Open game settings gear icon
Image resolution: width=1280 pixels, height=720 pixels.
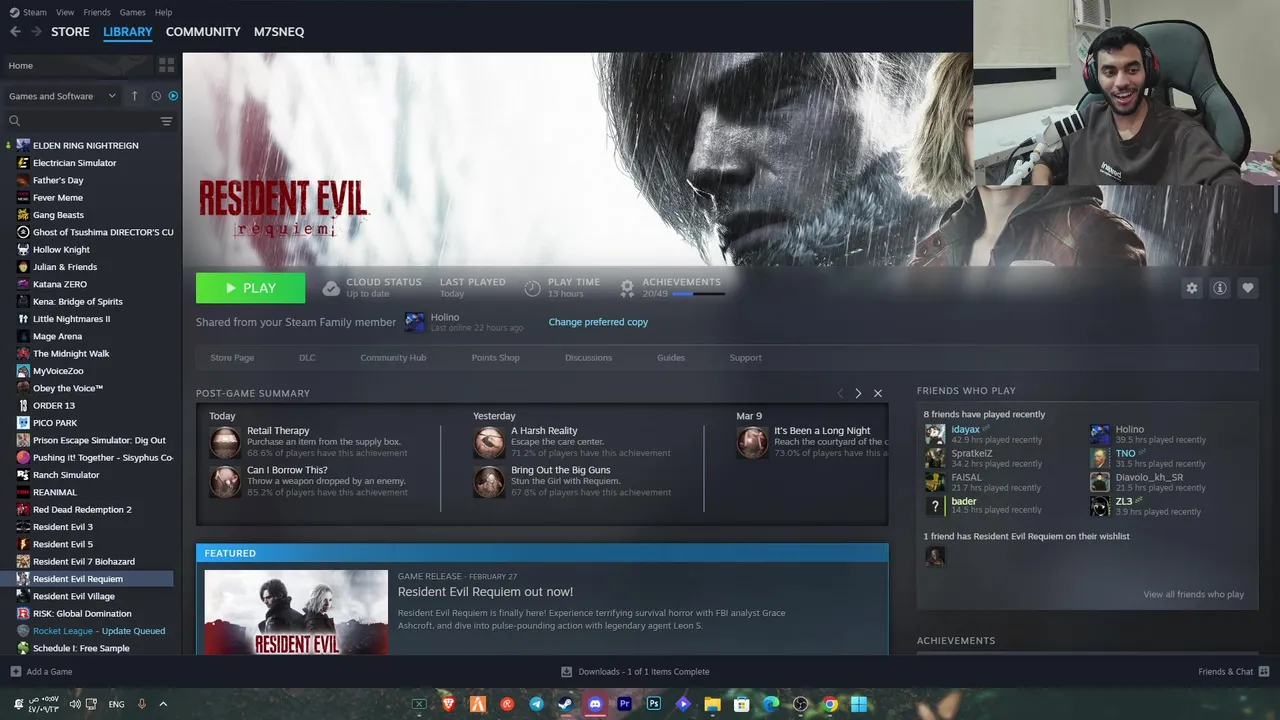tap(1191, 288)
